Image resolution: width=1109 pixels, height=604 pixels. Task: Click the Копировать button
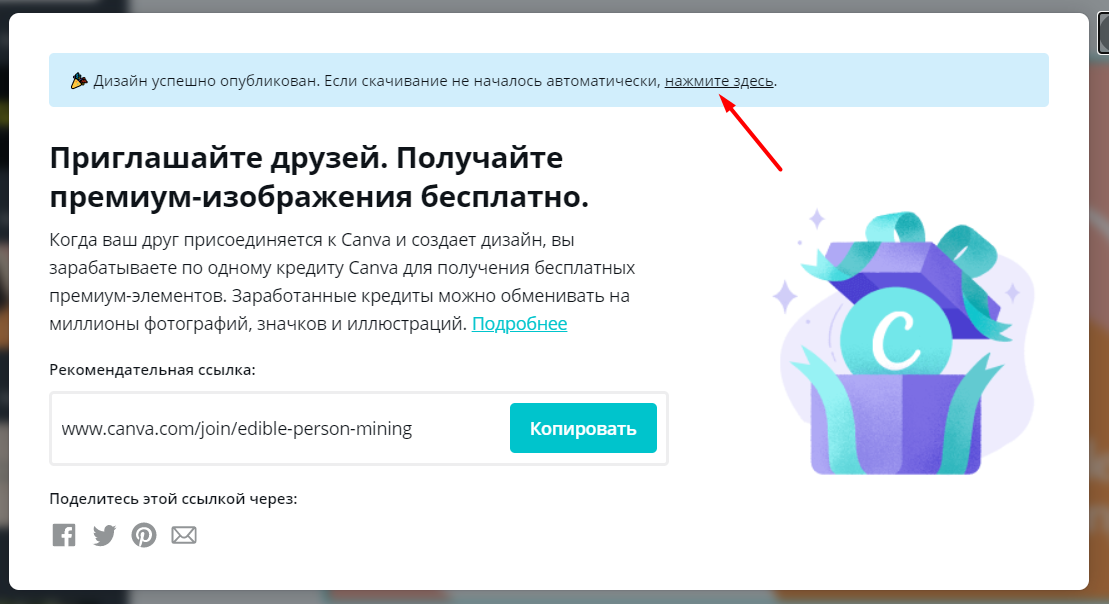583,428
